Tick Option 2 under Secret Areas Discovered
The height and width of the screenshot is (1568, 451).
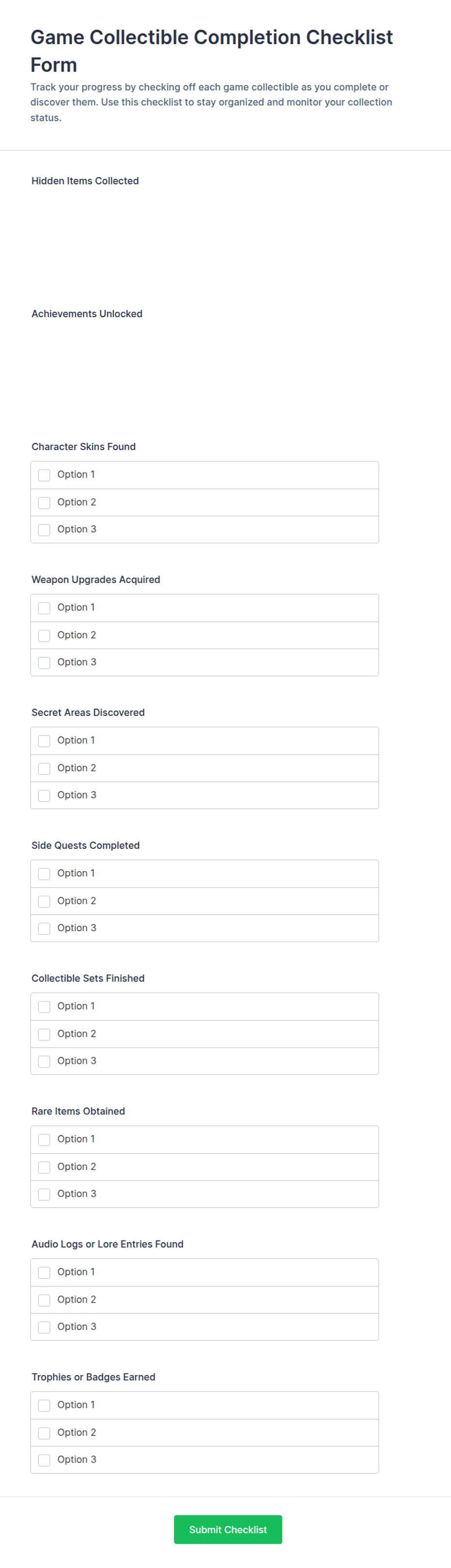tap(44, 768)
